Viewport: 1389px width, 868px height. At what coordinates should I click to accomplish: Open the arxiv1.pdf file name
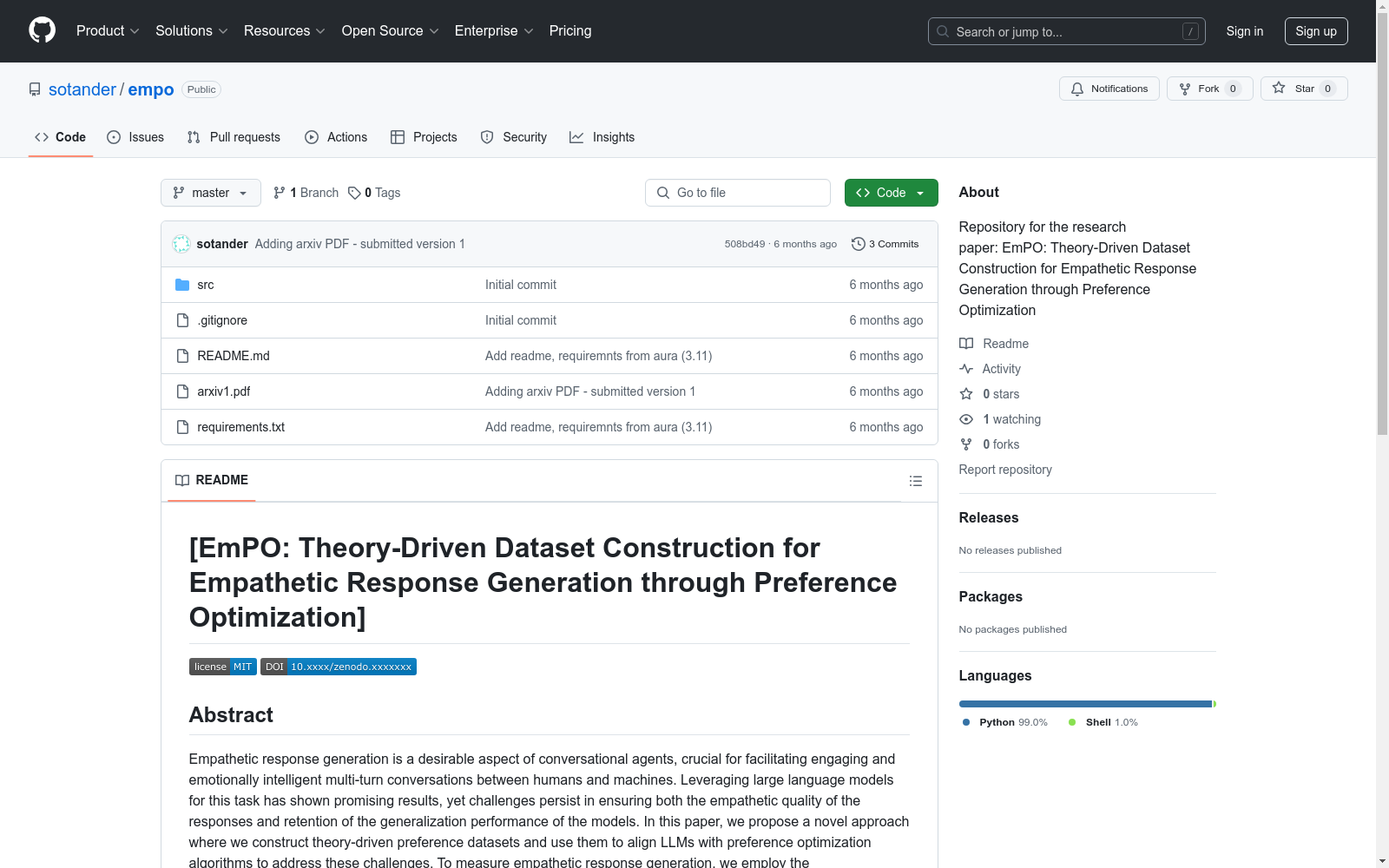click(224, 391)
